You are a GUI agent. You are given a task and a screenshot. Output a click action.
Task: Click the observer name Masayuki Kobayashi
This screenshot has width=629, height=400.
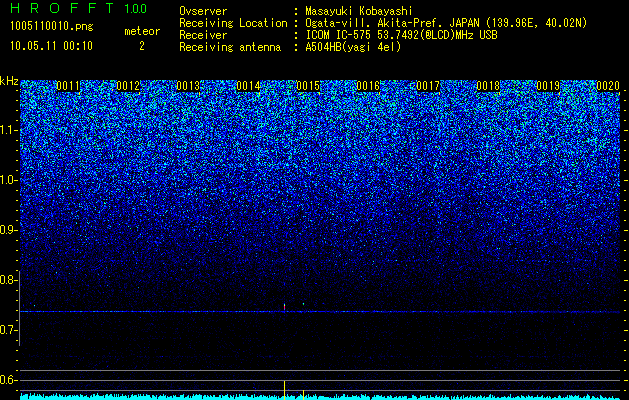coord(359,12)
